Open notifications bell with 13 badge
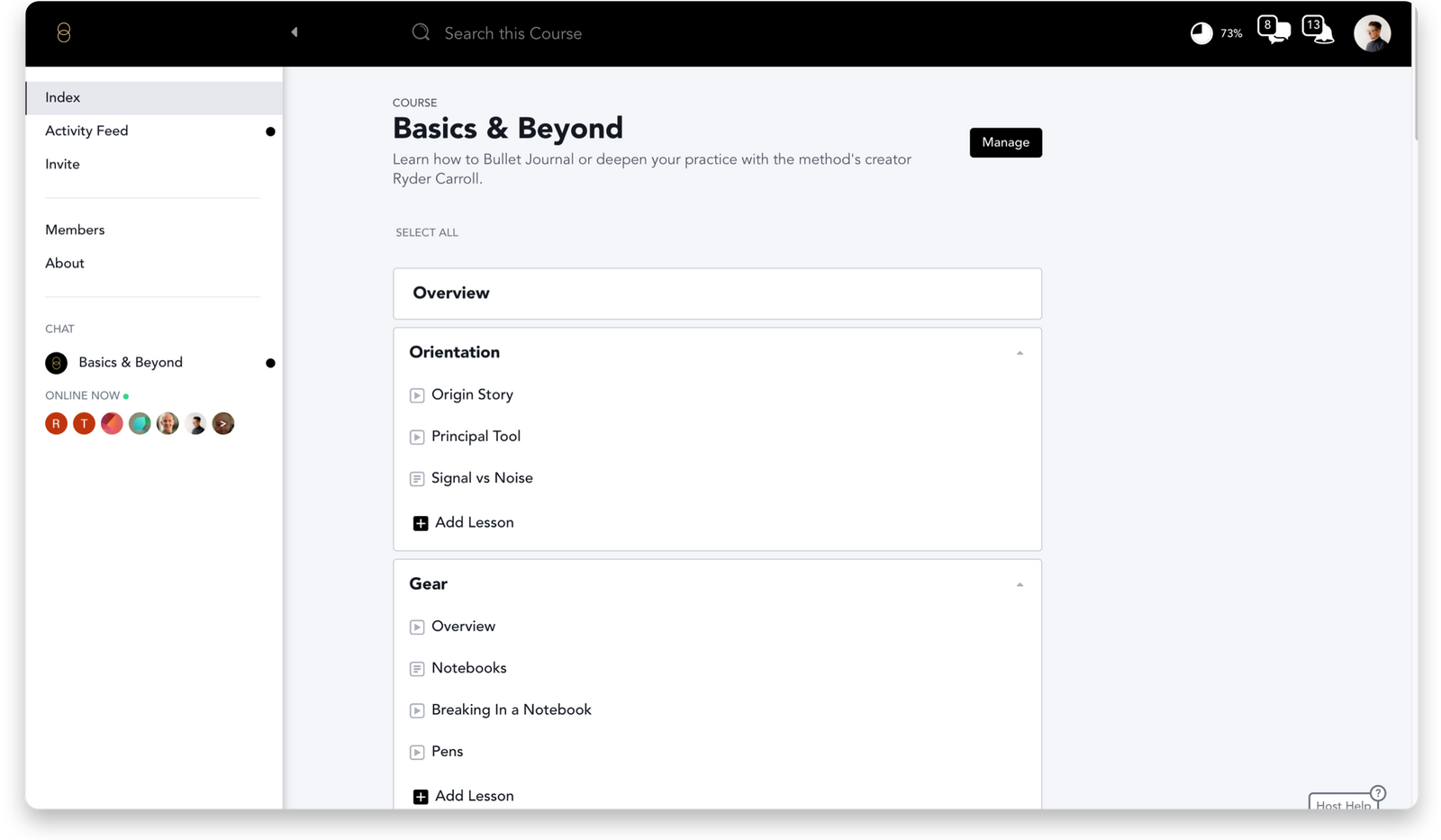This screenshot has height=840, width=1441. pos(1318,30)
